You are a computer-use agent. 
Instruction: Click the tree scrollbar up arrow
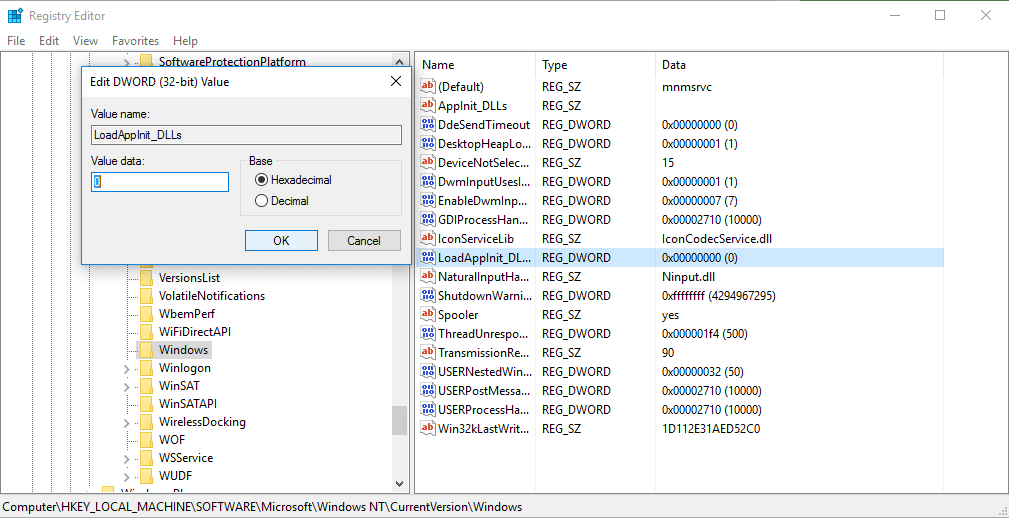tap(400, 60)
